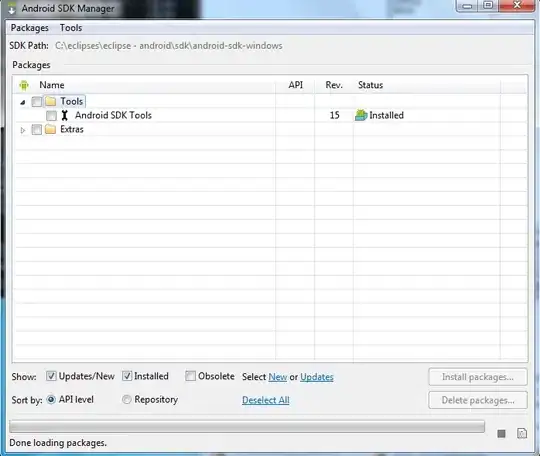Toggle the Installed filter checkbox
This screenshot has width=540, height=456.
coord(127,376)
